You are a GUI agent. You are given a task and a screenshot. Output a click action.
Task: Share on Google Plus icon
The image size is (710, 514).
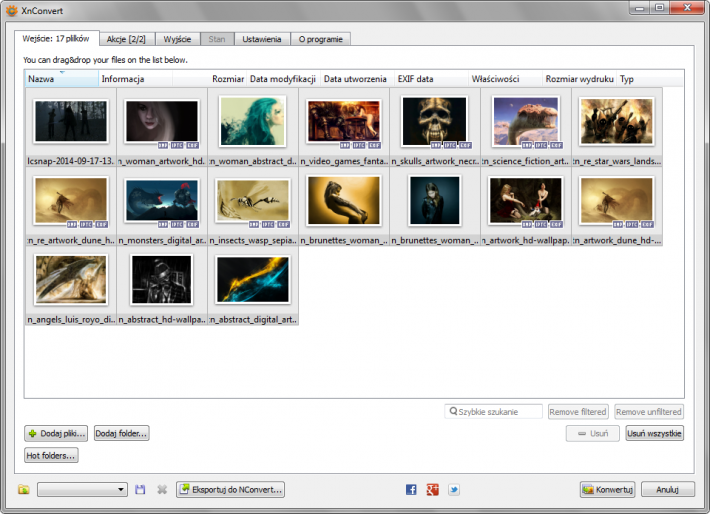(x=432, y=490)
